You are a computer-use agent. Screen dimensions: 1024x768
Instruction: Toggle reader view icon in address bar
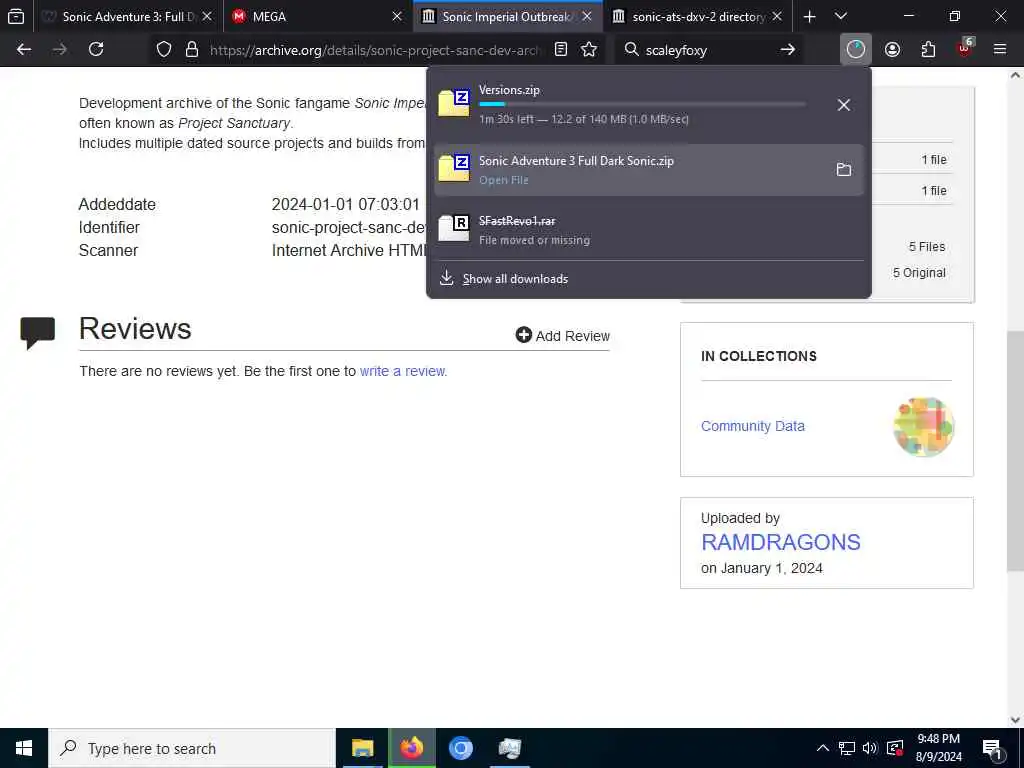point(560,50)
